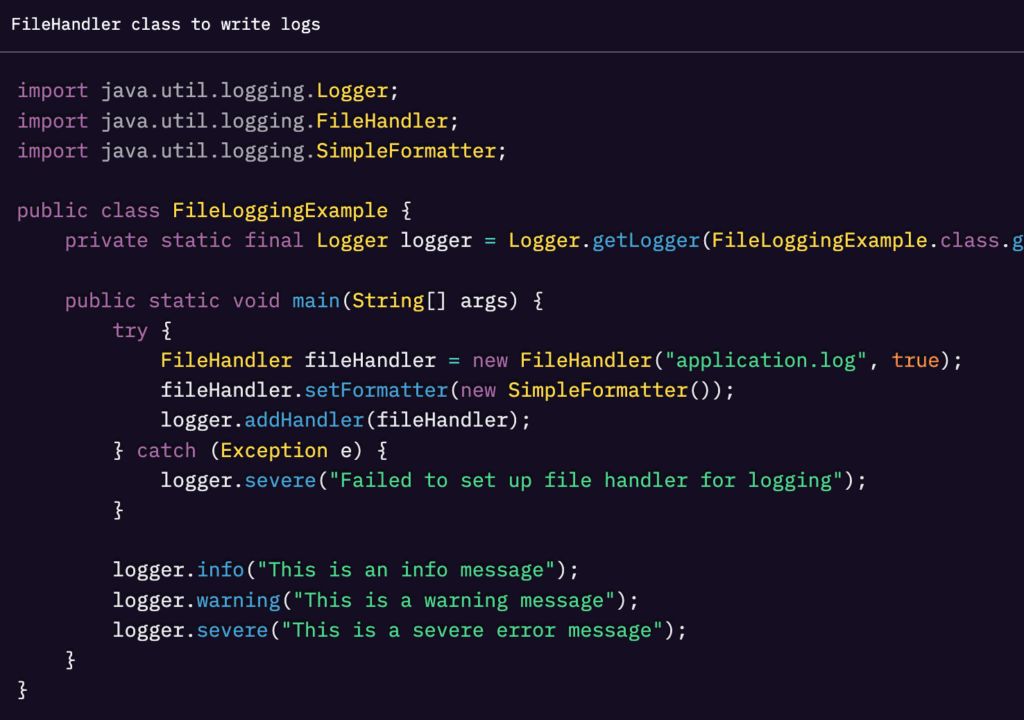Screen dimensions: 1024x720
Task: Click the FileHandler import line
Action: click(230, 120)
